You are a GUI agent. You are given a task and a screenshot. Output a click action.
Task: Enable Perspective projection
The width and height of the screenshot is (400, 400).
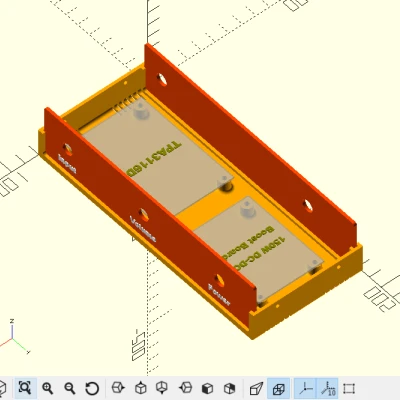pyautogui.click(x=256, y=388)
